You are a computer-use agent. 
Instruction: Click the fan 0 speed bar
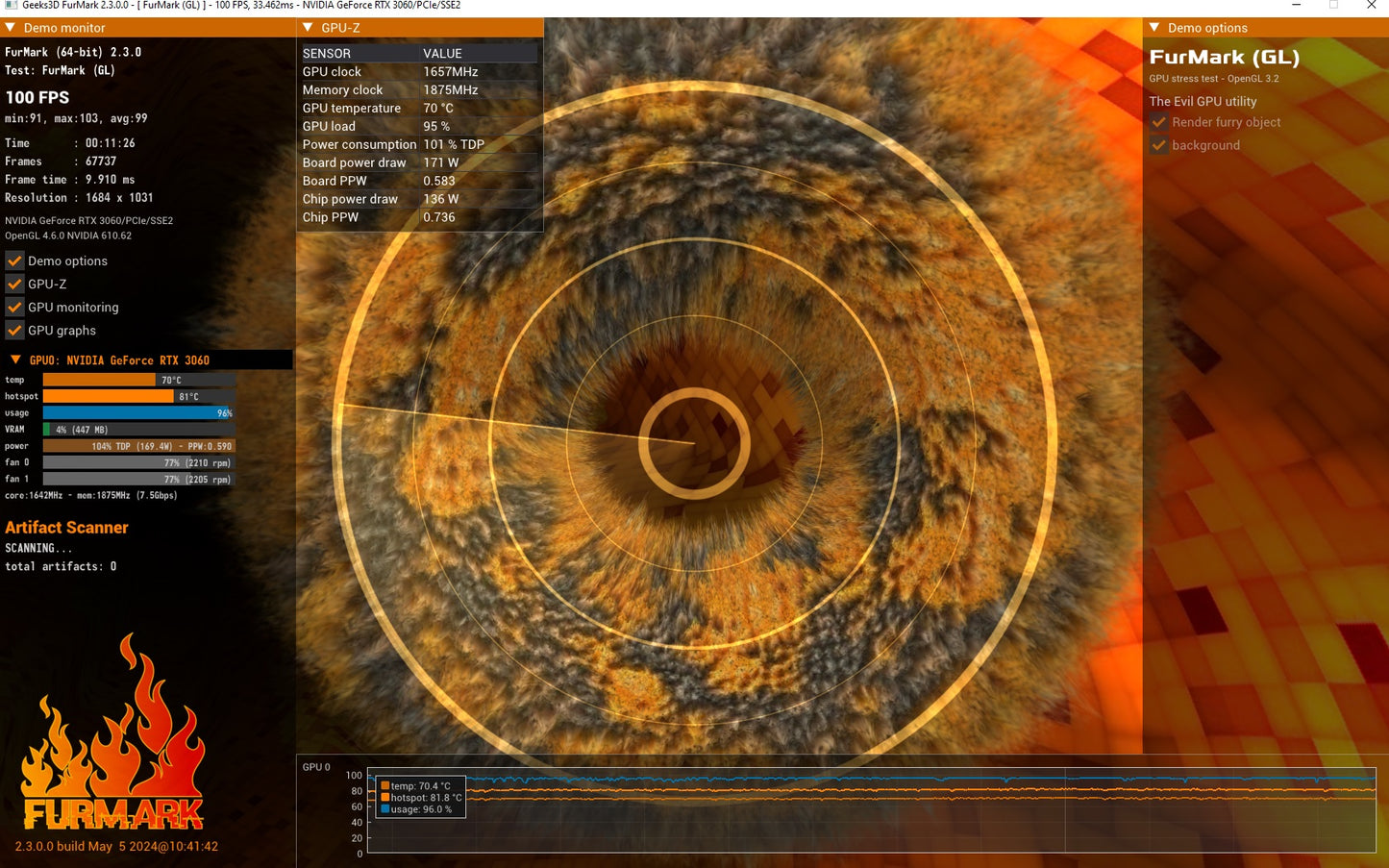click(139, 462)
